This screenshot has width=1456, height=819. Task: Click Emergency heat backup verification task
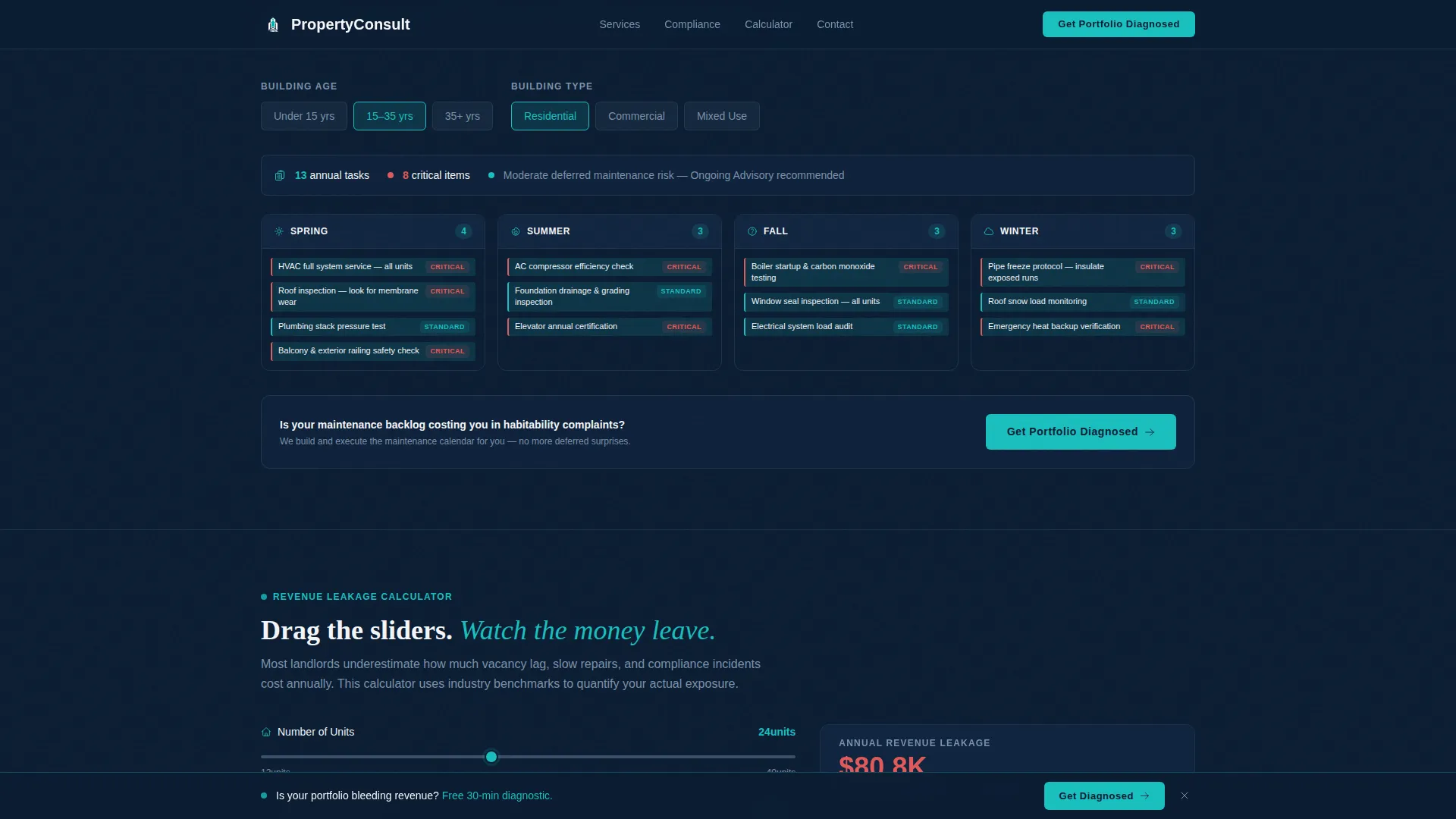pos(1083,327)
